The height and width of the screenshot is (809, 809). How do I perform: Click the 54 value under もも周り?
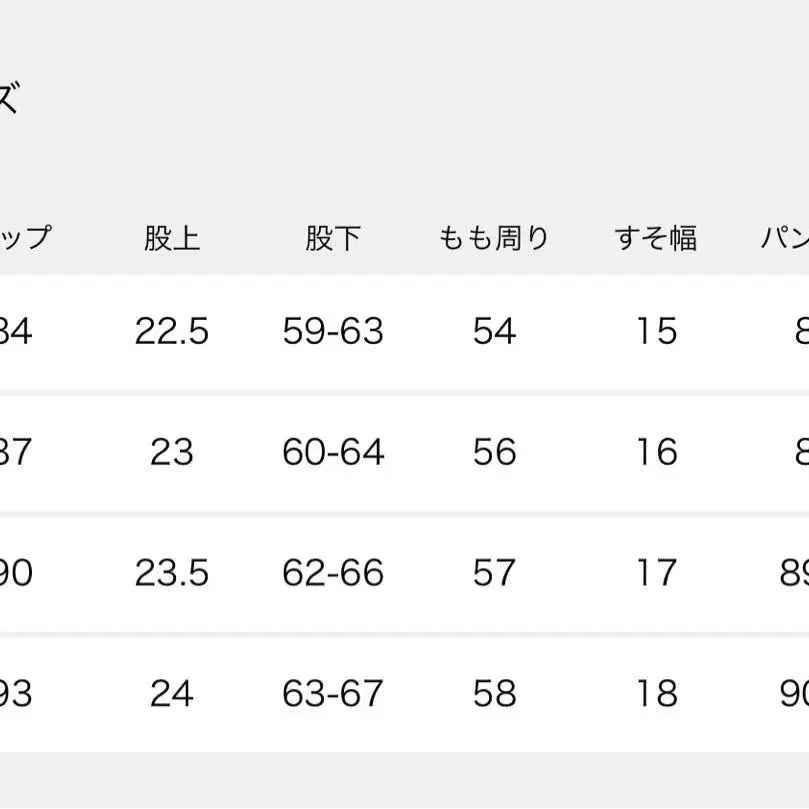click(x=494, y=331)
